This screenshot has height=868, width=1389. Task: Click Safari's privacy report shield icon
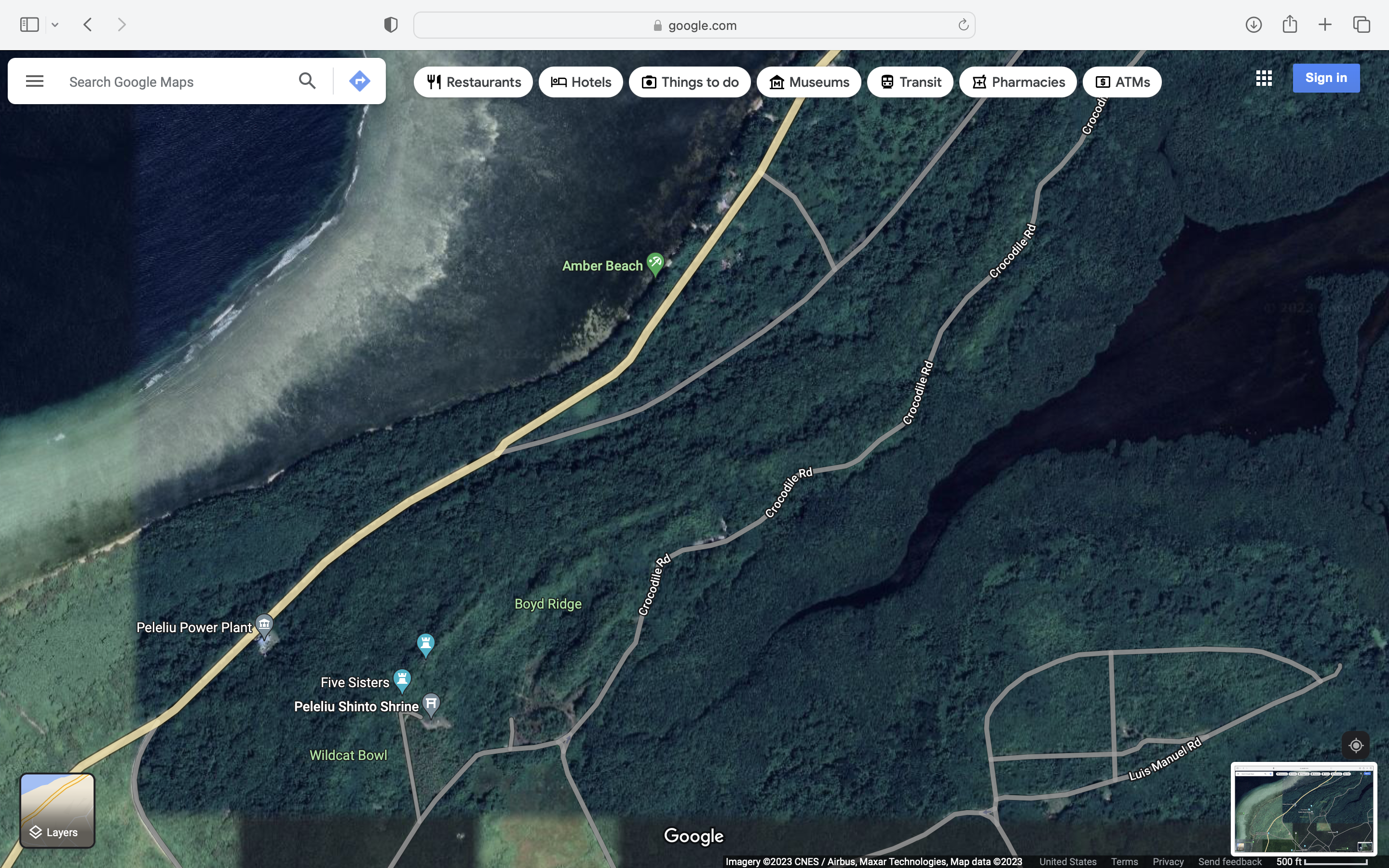(x=391, y=25)
